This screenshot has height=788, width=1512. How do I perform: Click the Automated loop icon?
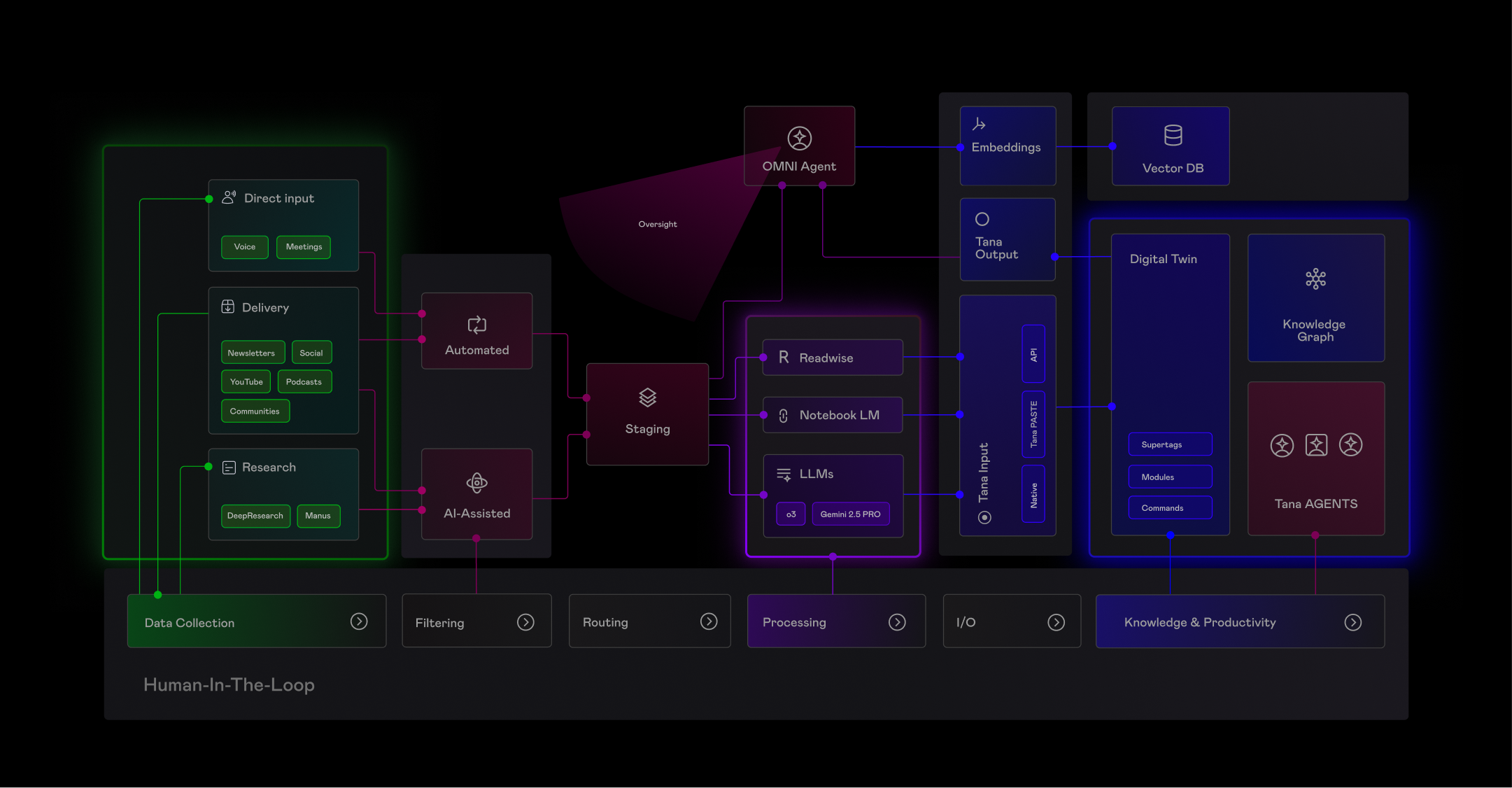tap(476, 325)
